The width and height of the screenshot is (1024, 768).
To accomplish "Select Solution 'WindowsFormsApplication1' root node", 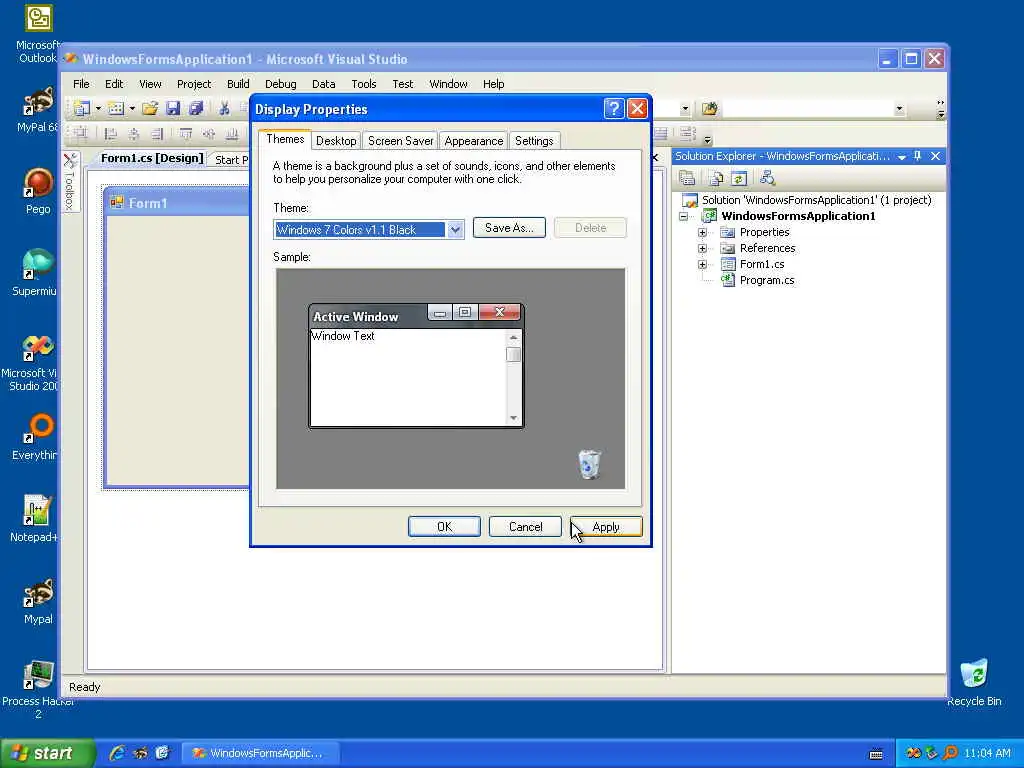I will 816,200.
